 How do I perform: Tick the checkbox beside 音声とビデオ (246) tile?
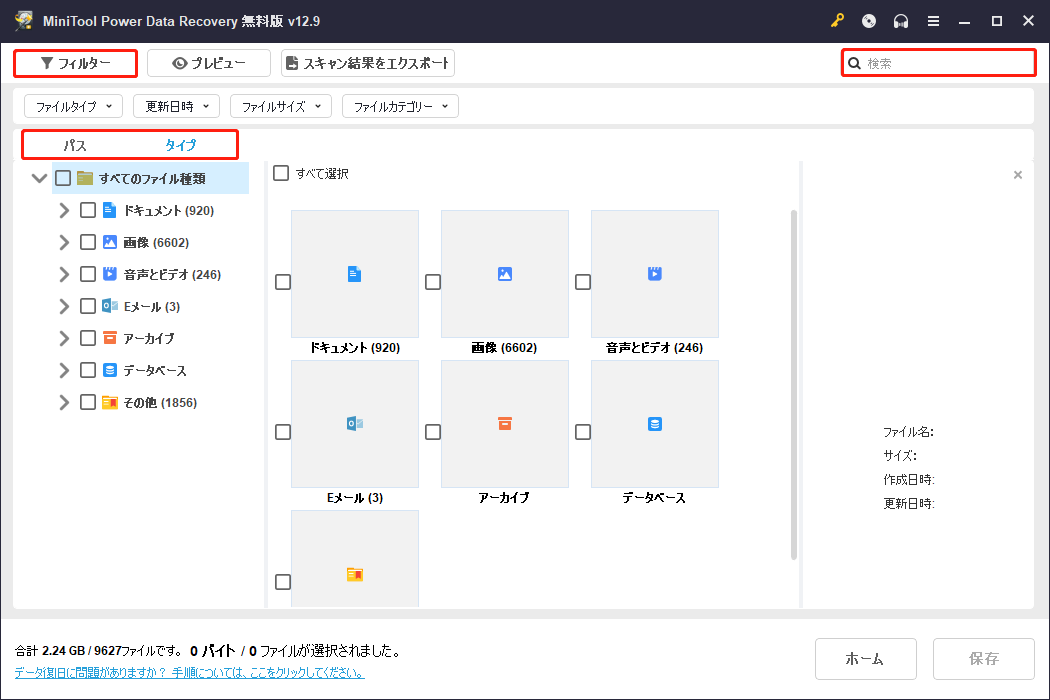pyautogui.click(x=583, y=282)
